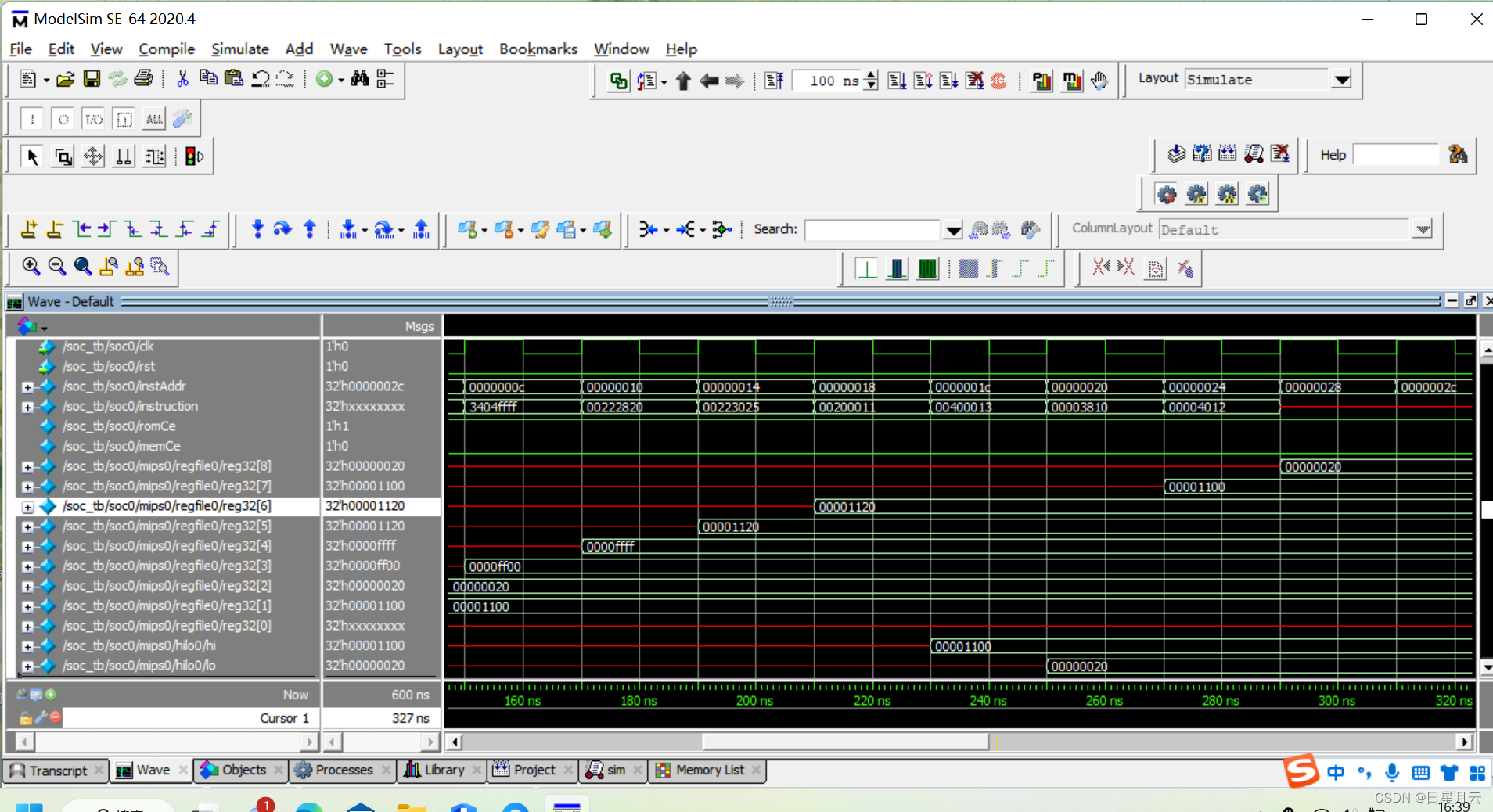Viewport: 1493px width, 812px height.
Task: Click the Zoom In magnifier icon
Action: [31, 267]
